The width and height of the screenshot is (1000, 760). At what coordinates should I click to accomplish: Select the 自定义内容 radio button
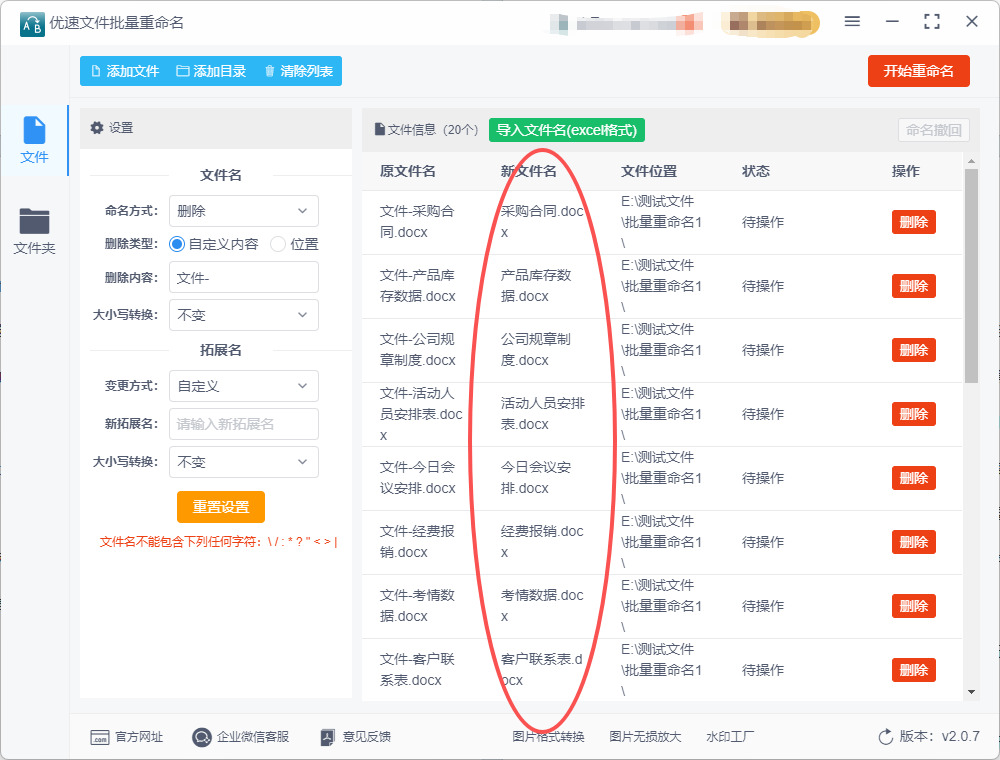click(x=177, y=244)
